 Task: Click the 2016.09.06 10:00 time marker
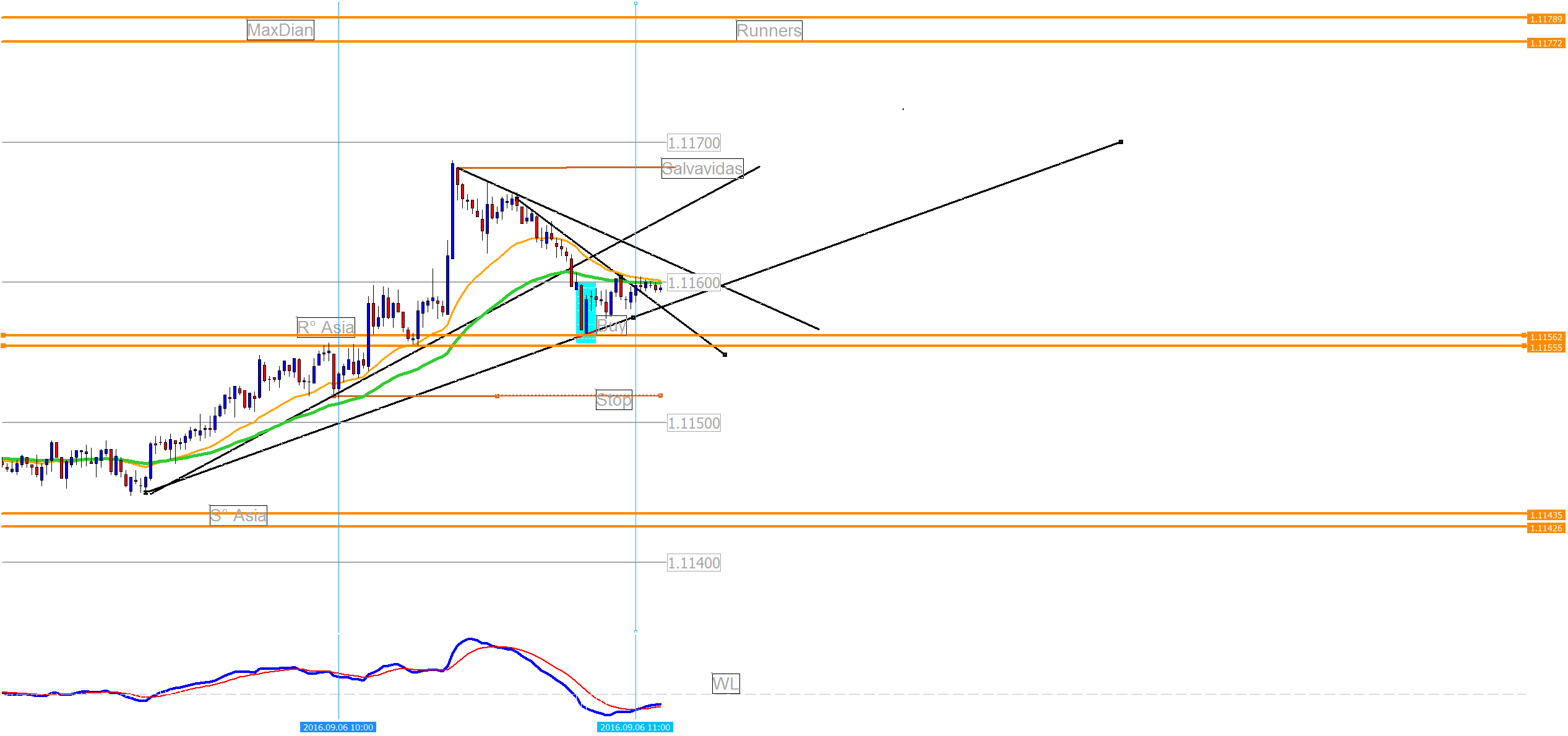coord(338,727)
